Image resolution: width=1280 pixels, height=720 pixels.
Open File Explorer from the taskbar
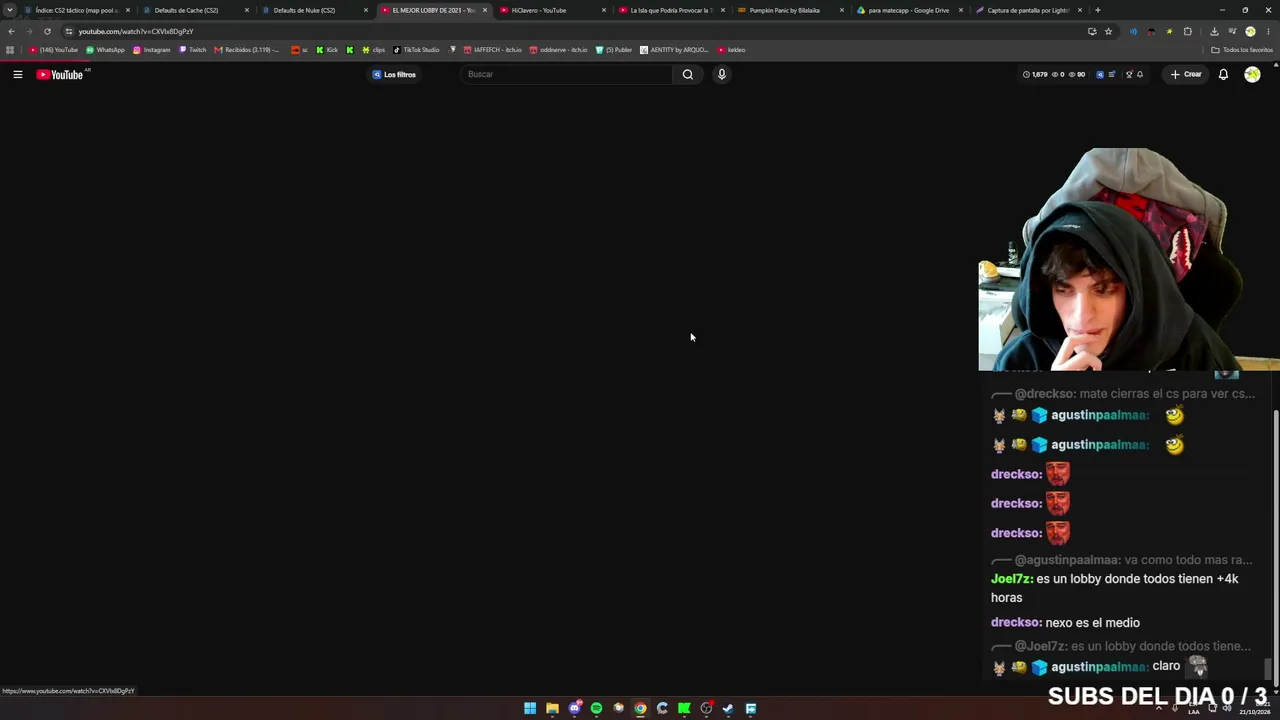click(x=552, y=708)
